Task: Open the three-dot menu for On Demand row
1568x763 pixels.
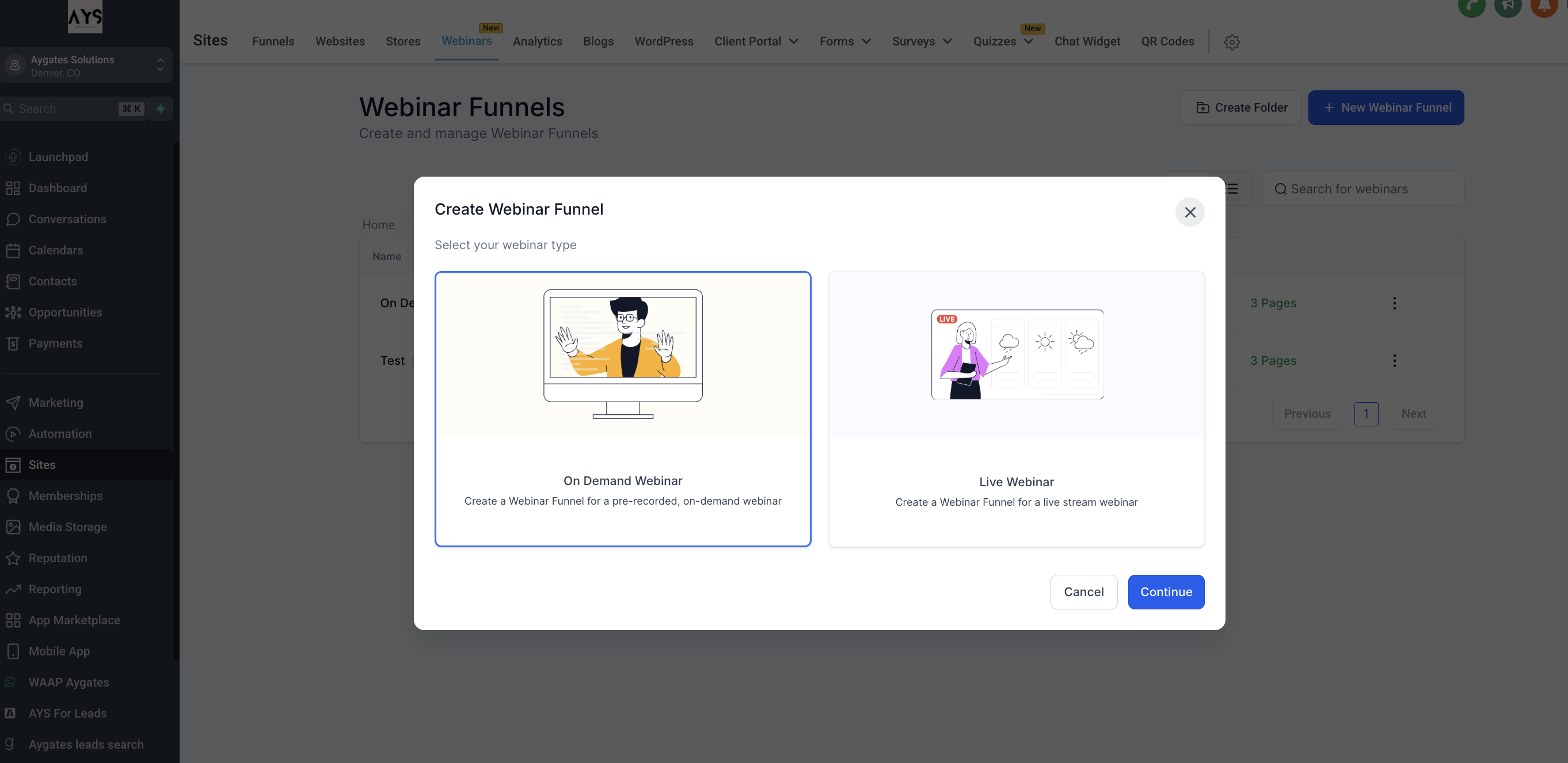Action: coord(1395,303)
